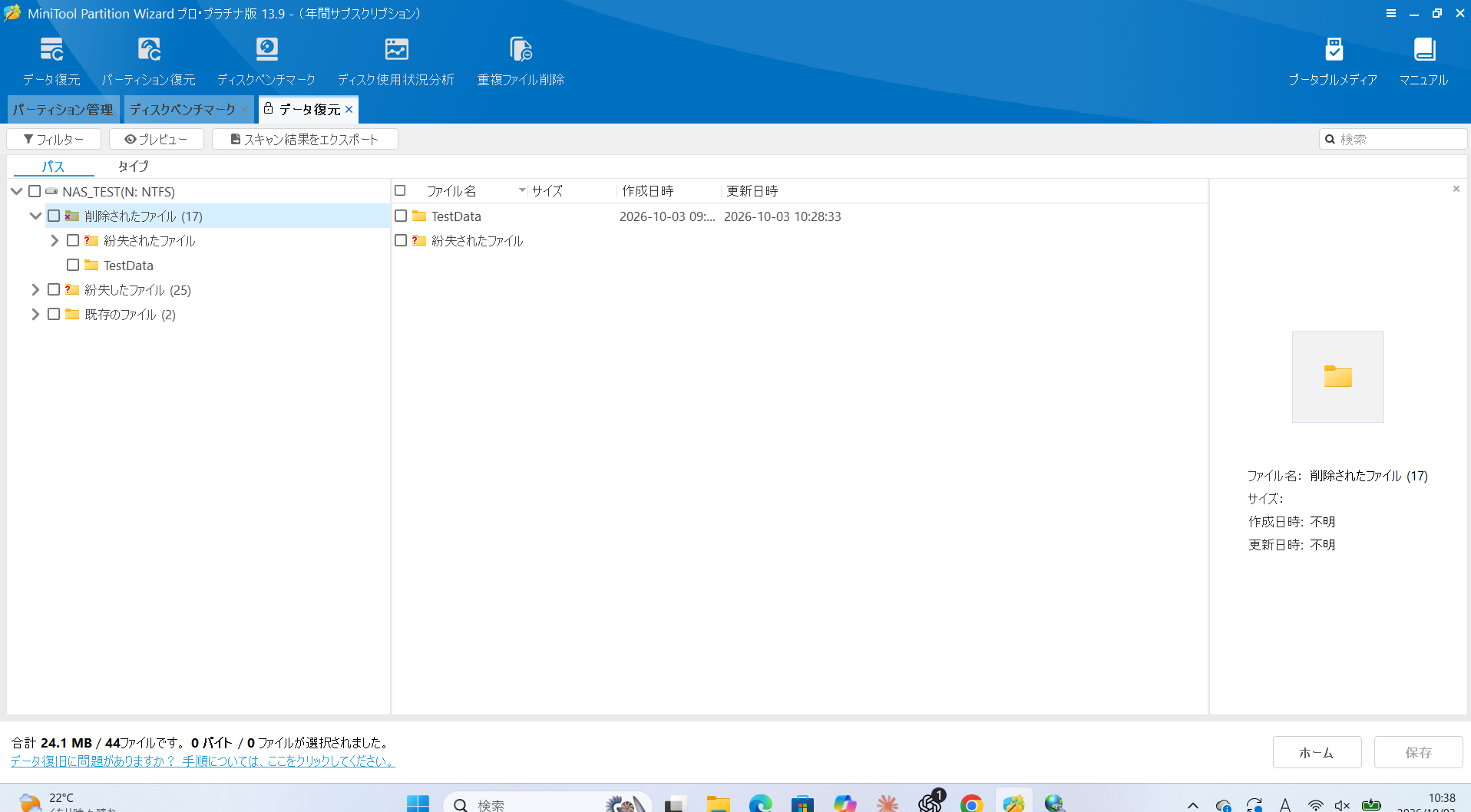Screen dimensions: 1471x812
Task: Expand 紛失したファイル (25) node
Action: [x=35, y=290]
